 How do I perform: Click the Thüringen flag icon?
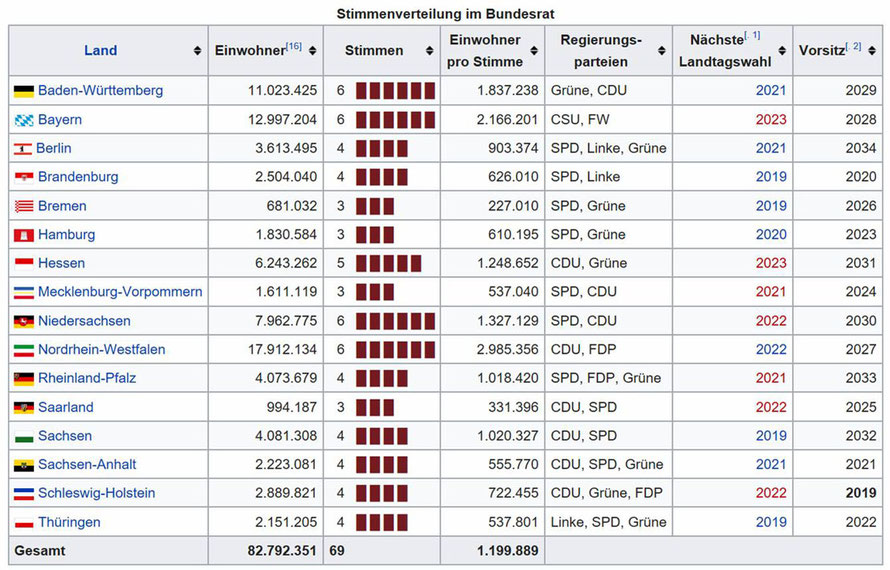pos(24,523)
